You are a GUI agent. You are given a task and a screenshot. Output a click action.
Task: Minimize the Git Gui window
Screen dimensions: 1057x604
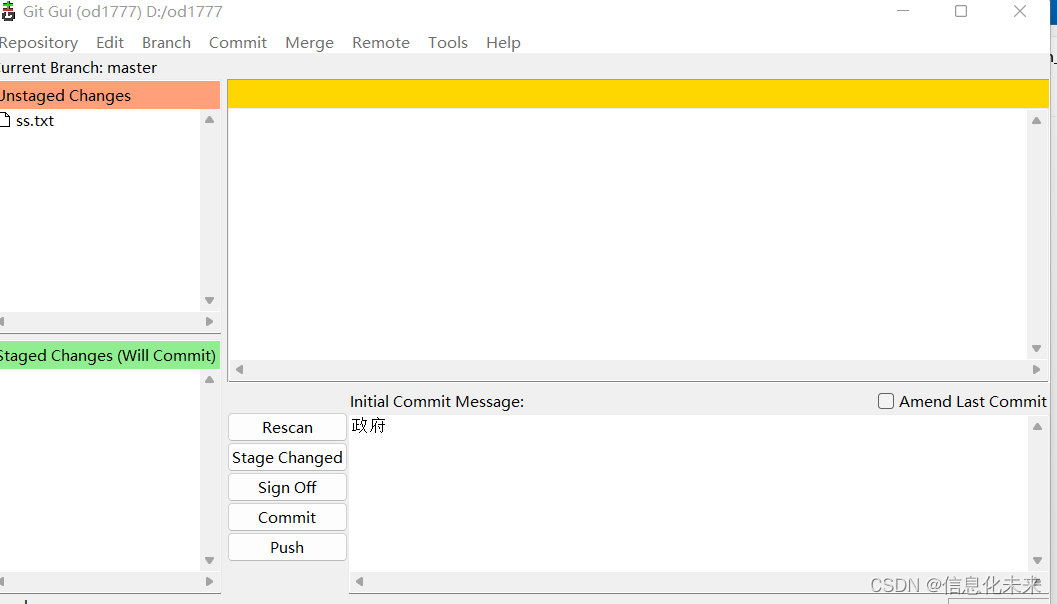pos(903,11)
